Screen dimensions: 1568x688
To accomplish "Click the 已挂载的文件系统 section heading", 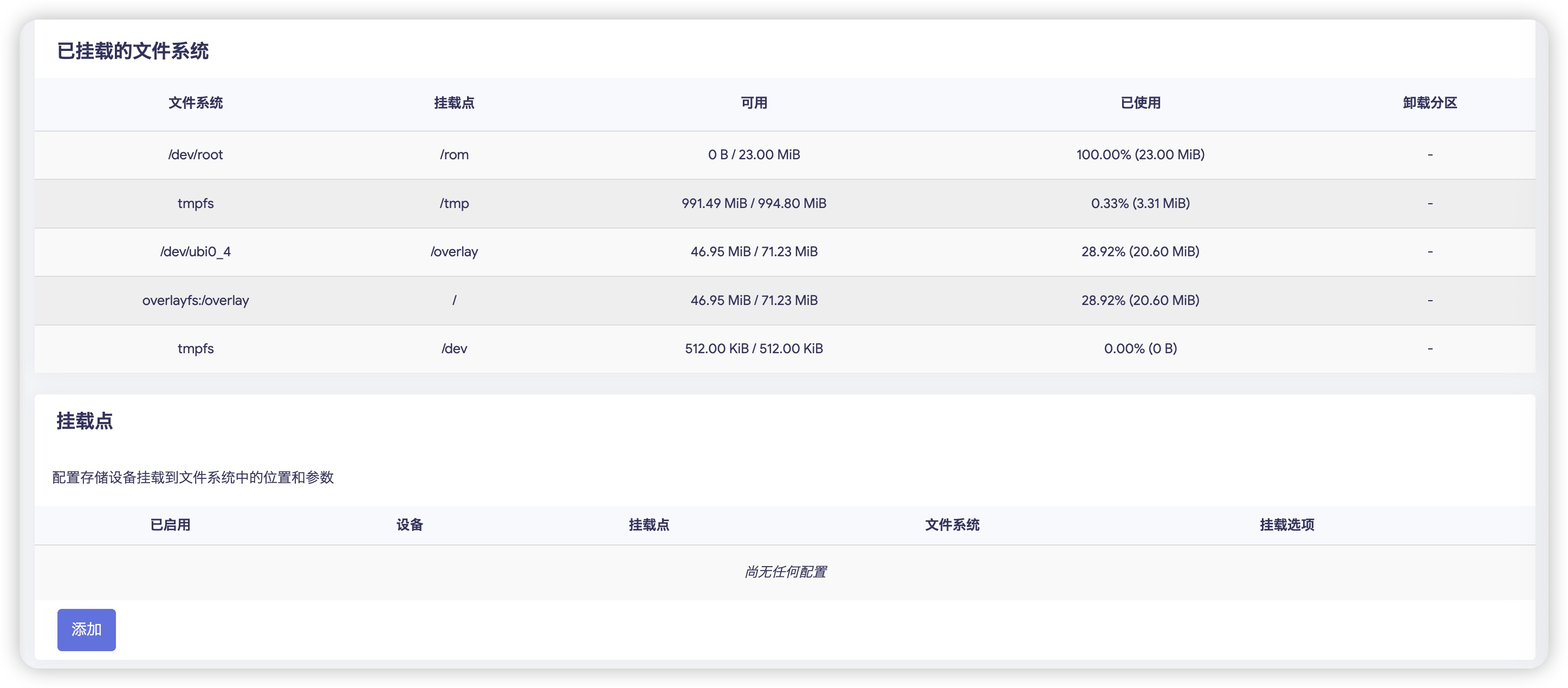I will coord(133,51).
